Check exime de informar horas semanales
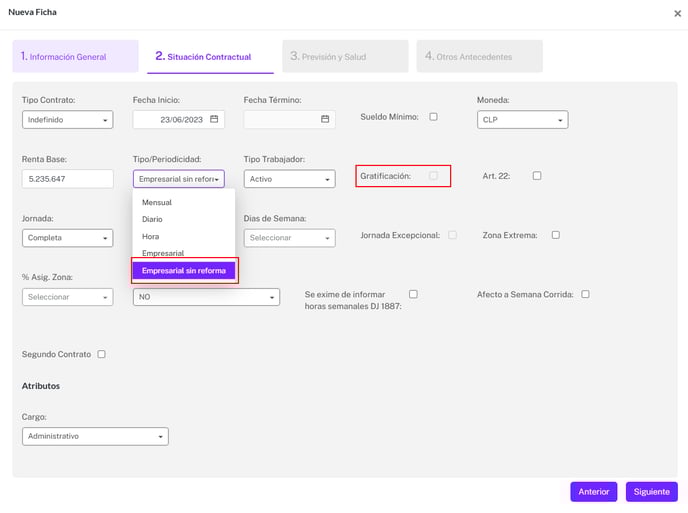 click(413, 294)
